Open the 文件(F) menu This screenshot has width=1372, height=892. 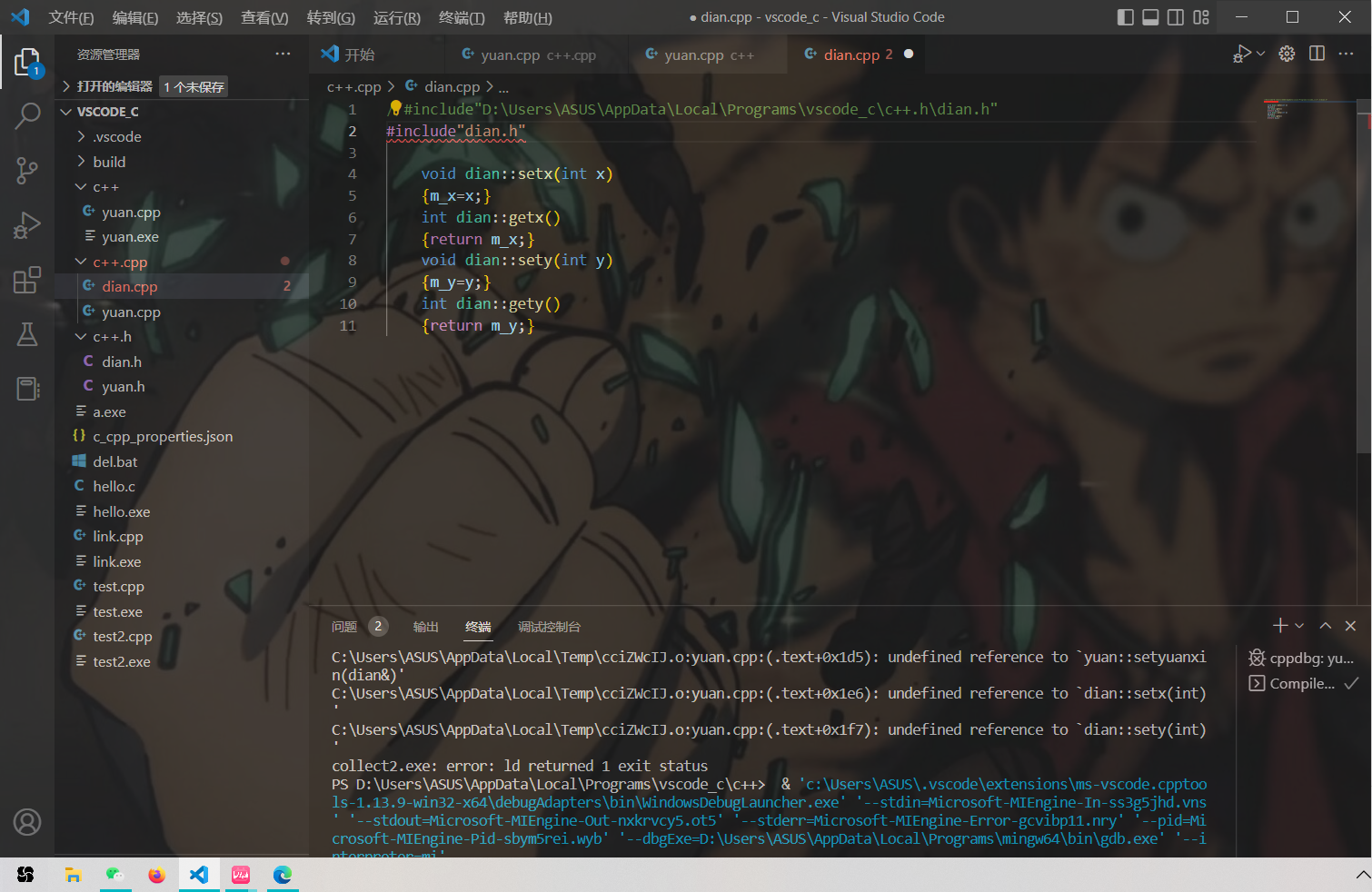(x=71, y=17)
